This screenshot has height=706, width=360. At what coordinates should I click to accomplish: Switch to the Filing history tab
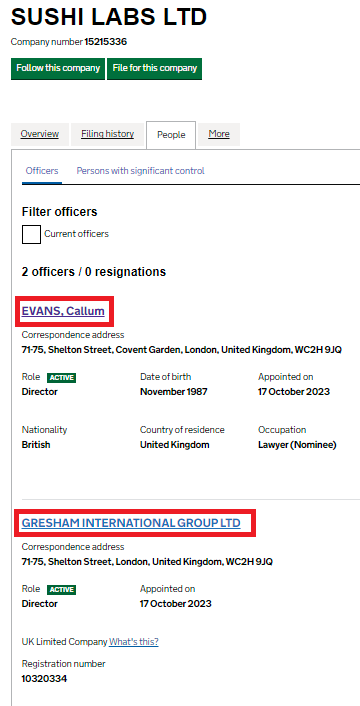(108, 134)
